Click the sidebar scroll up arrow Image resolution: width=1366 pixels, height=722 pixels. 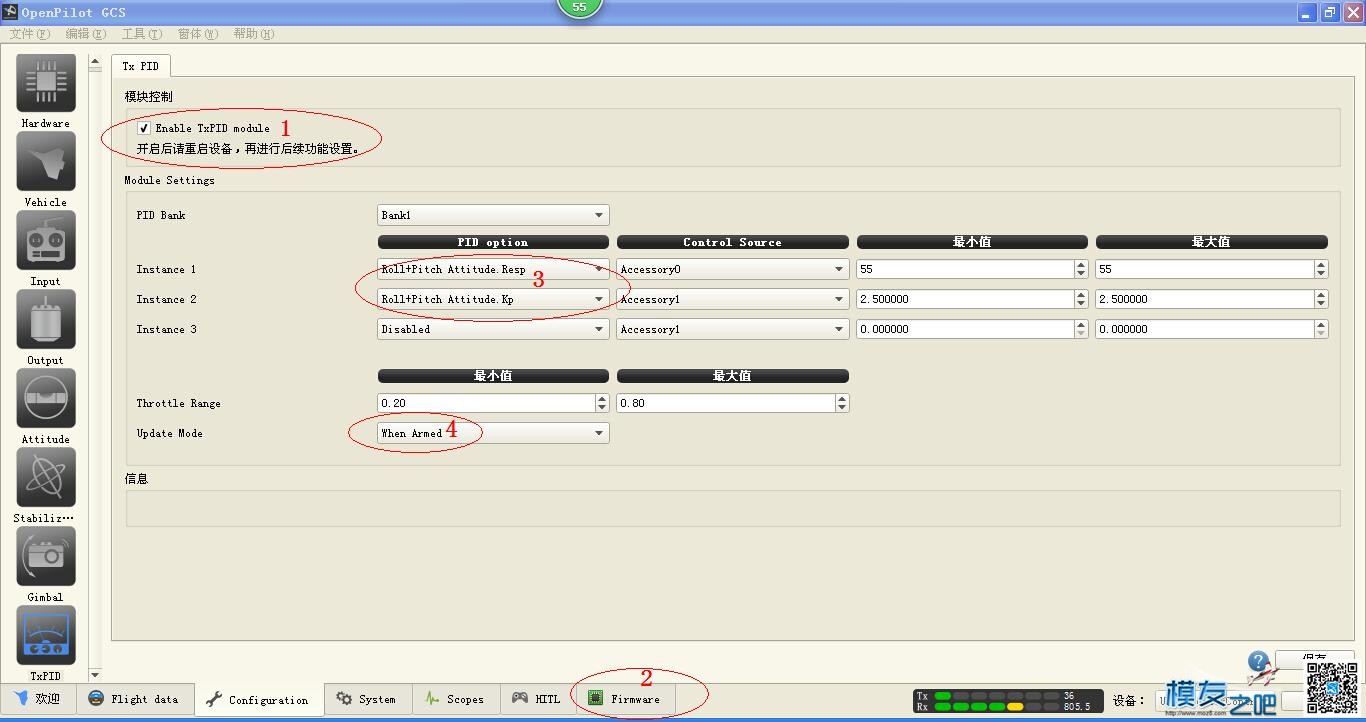pos(95,62)
